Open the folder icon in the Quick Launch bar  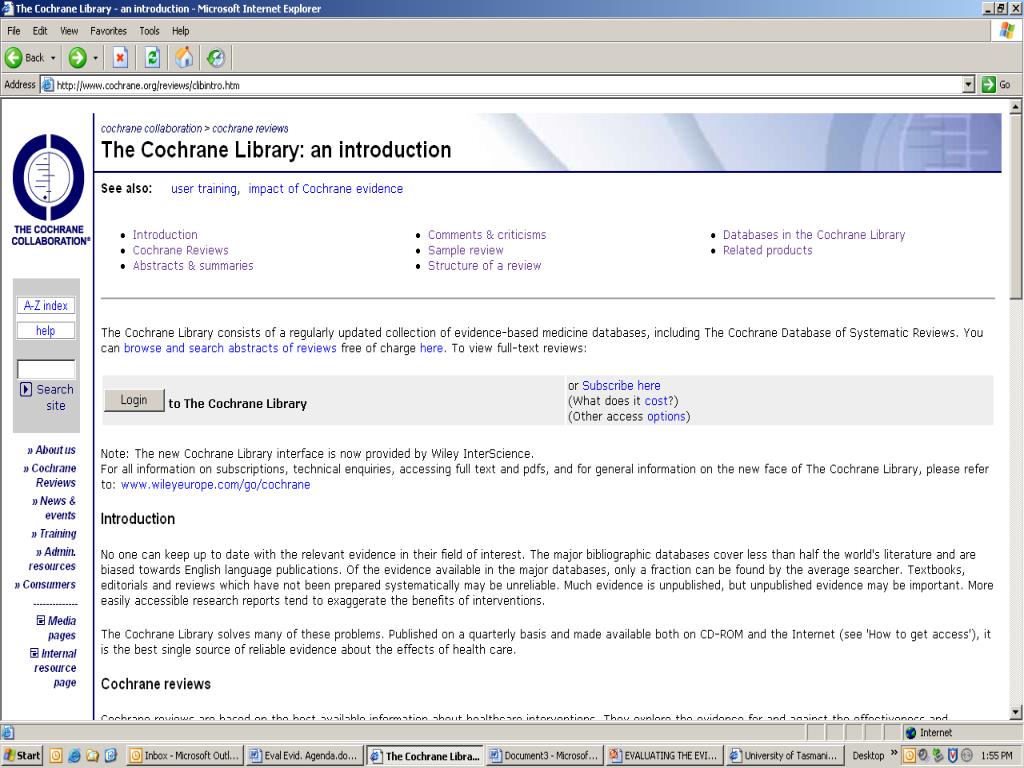93,756
